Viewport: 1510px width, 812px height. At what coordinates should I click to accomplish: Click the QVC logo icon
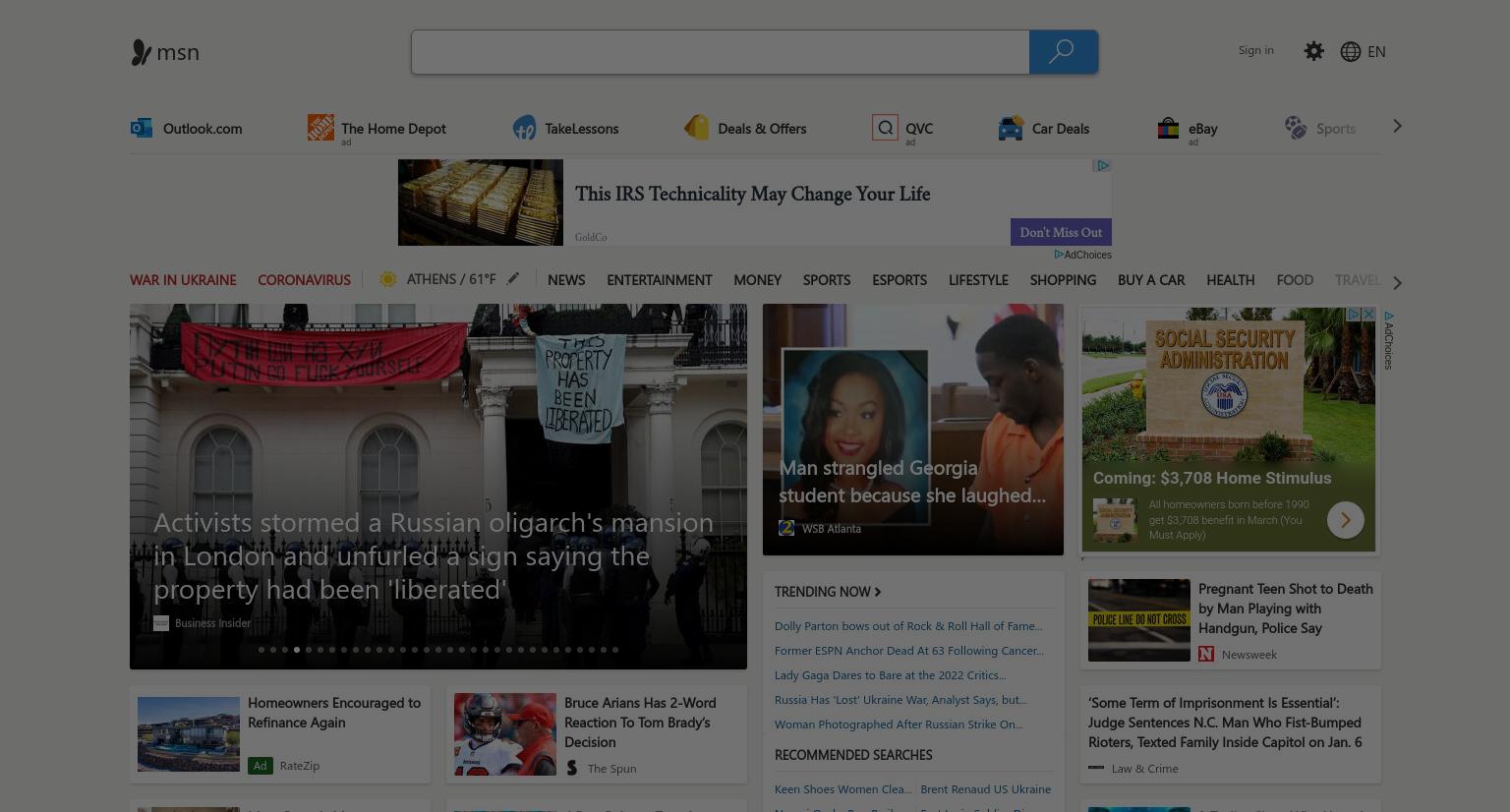885,128
